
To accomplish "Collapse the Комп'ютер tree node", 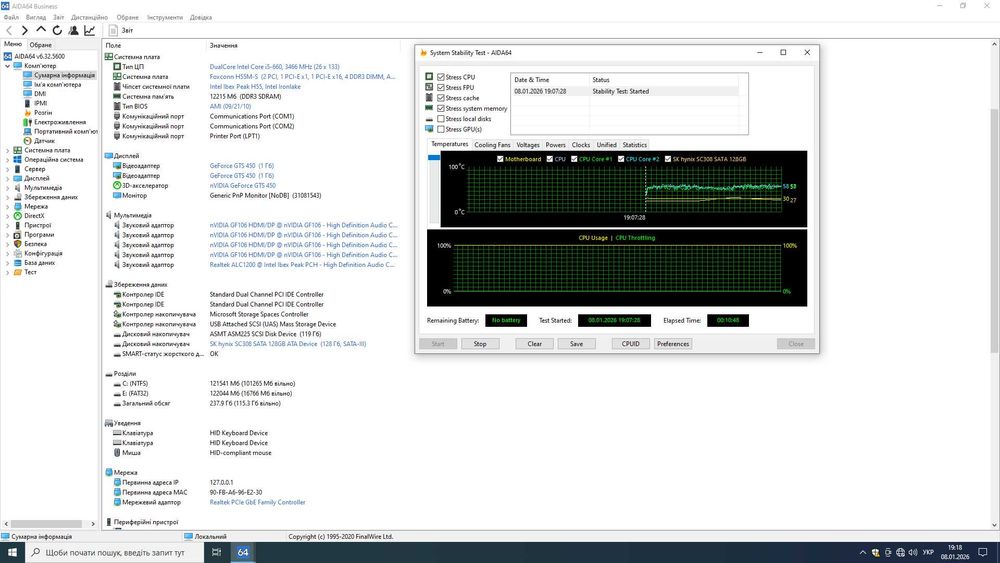I will pos(8,66).
